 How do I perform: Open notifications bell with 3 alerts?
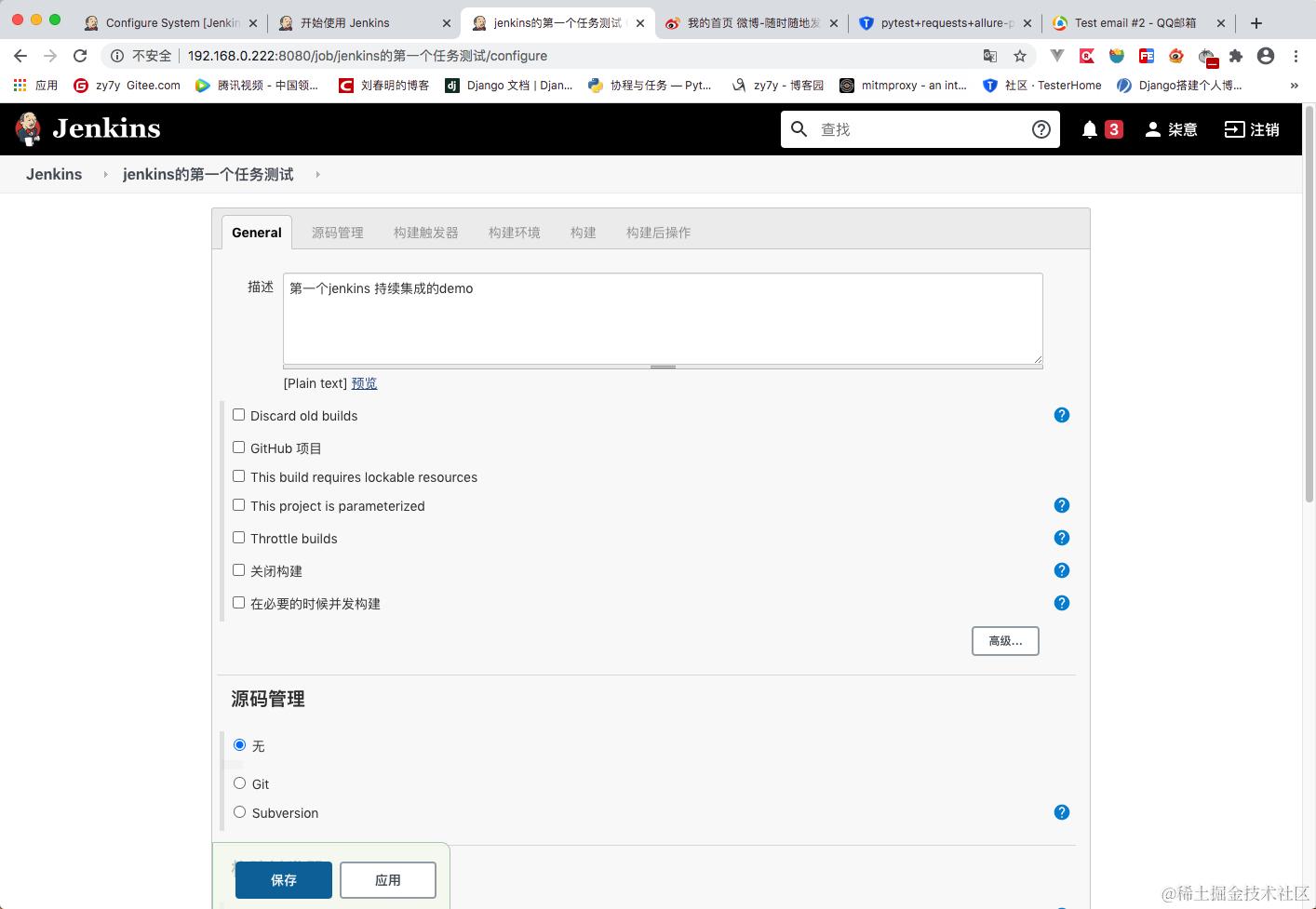point(1102,129)
